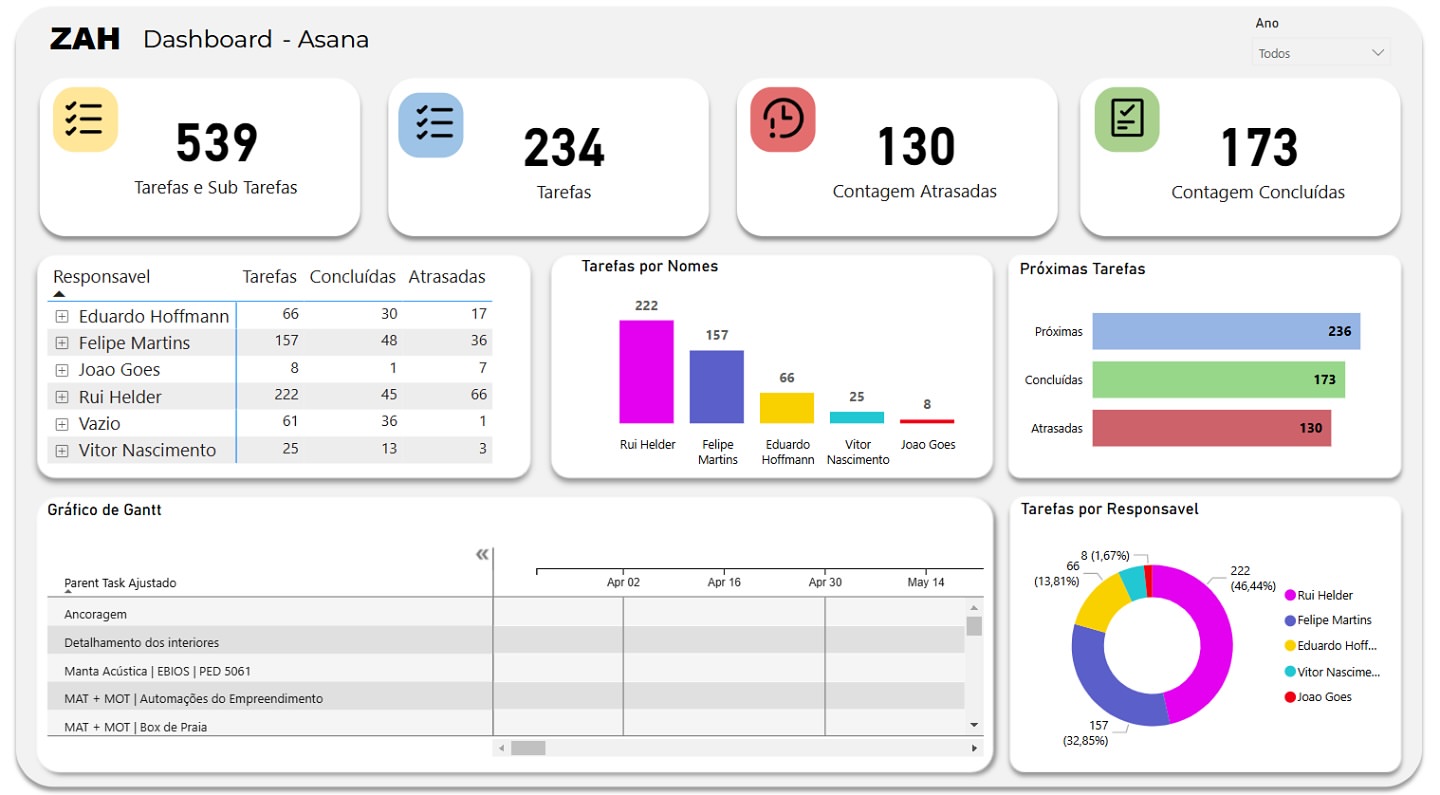Image resolution: width=1440 pixels, height=795 pixels.
Task: Click the red clock overdue icon
Action: (x=783, y=119)
